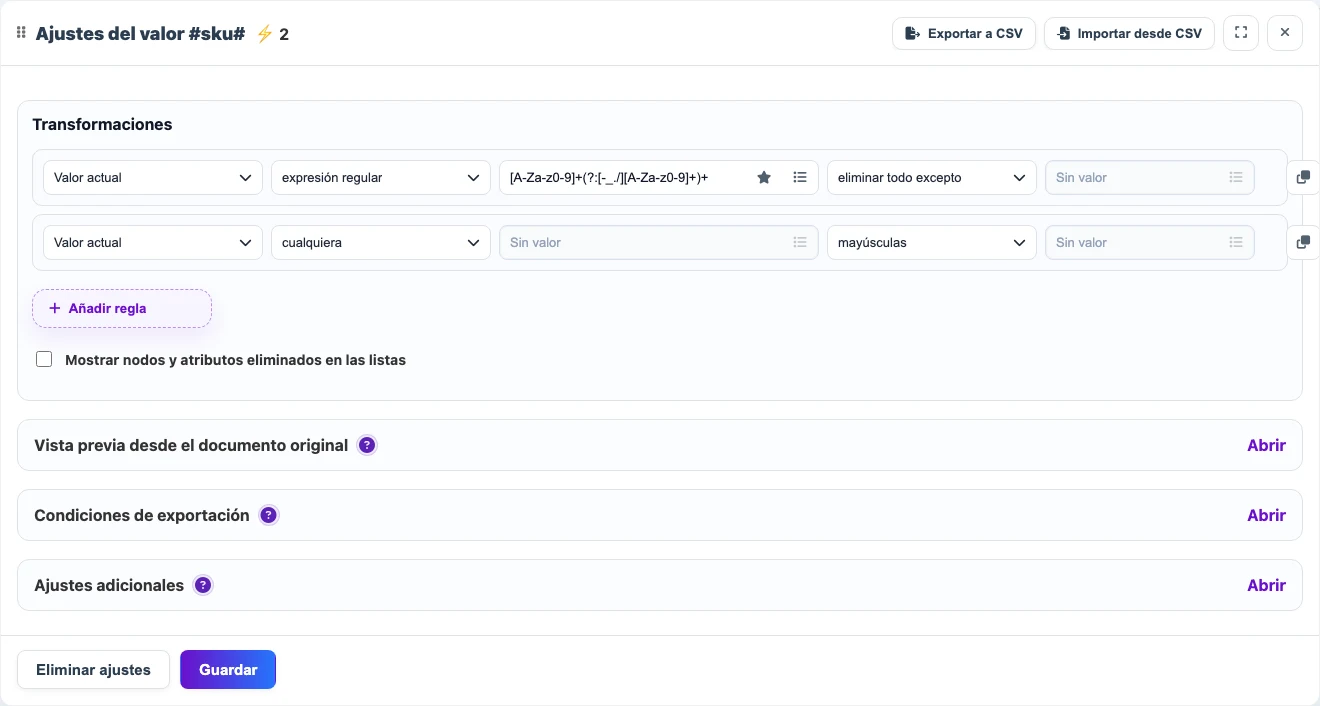The width and height of the screenshot is (1320, 706).
Task: Open the cualquiera dropdown
Action: [381, 242]
